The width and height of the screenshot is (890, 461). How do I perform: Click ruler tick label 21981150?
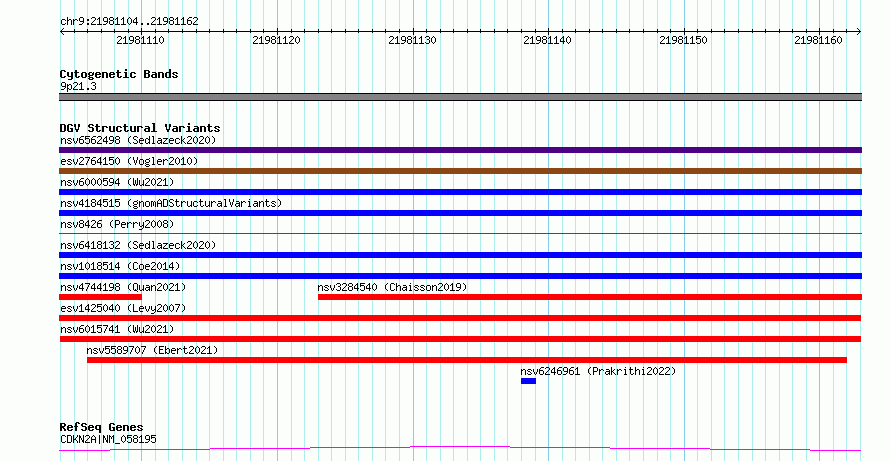coord(683,40)
